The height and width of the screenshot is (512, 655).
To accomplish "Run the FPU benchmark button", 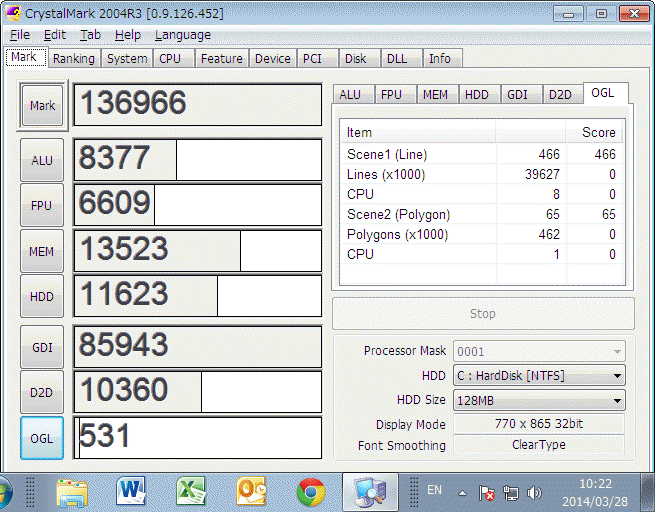I will (x=42, y=205).
